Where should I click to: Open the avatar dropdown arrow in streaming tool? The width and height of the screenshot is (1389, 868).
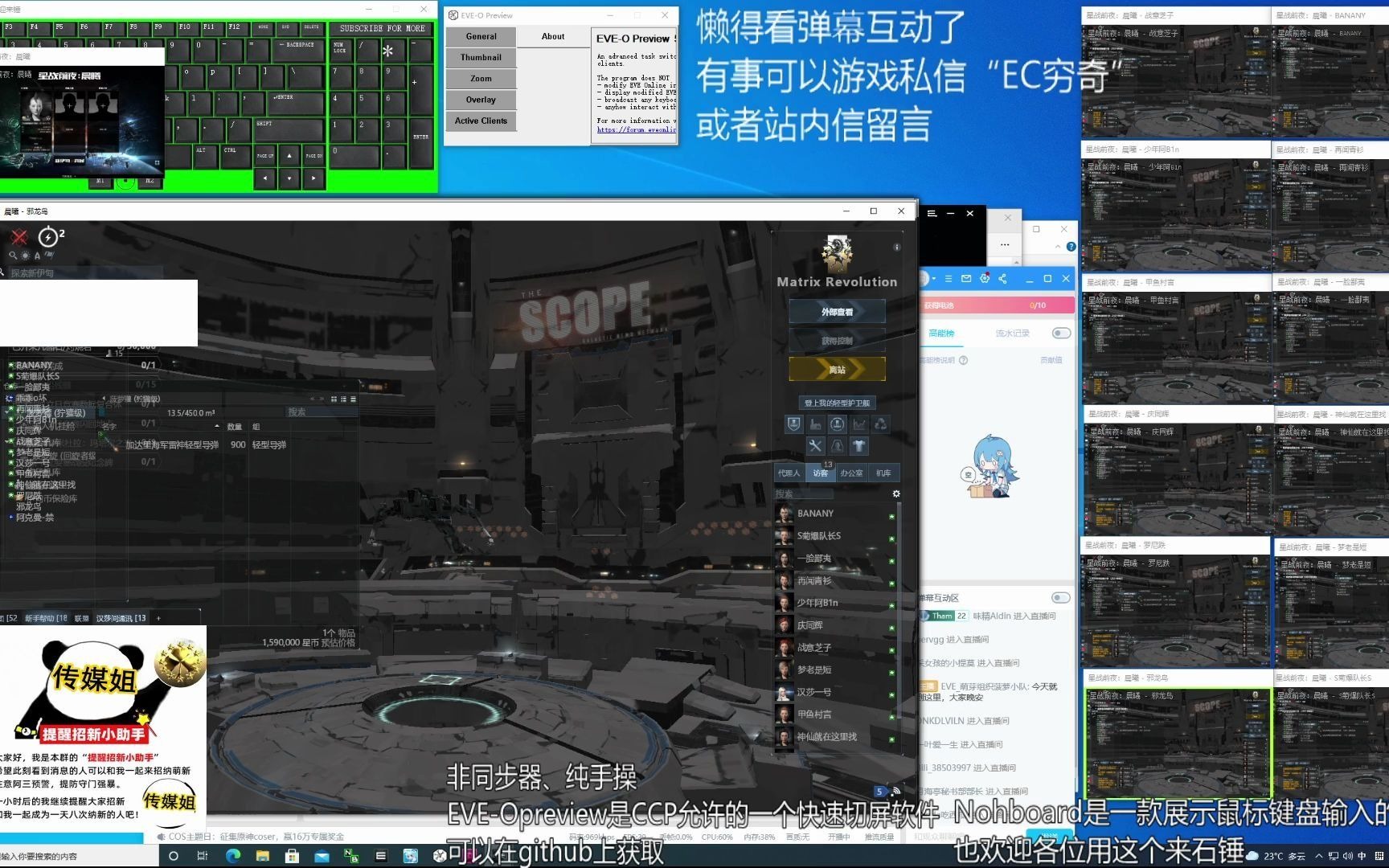[934, 279]
